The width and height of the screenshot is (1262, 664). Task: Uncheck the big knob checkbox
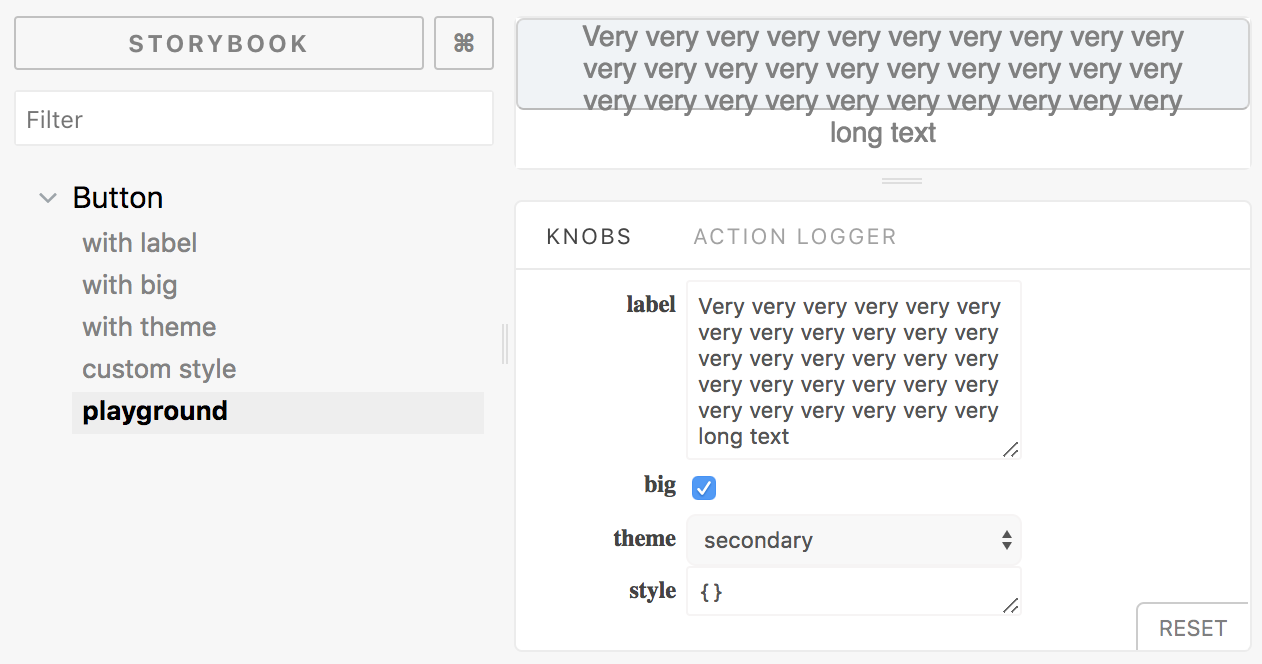704,488
